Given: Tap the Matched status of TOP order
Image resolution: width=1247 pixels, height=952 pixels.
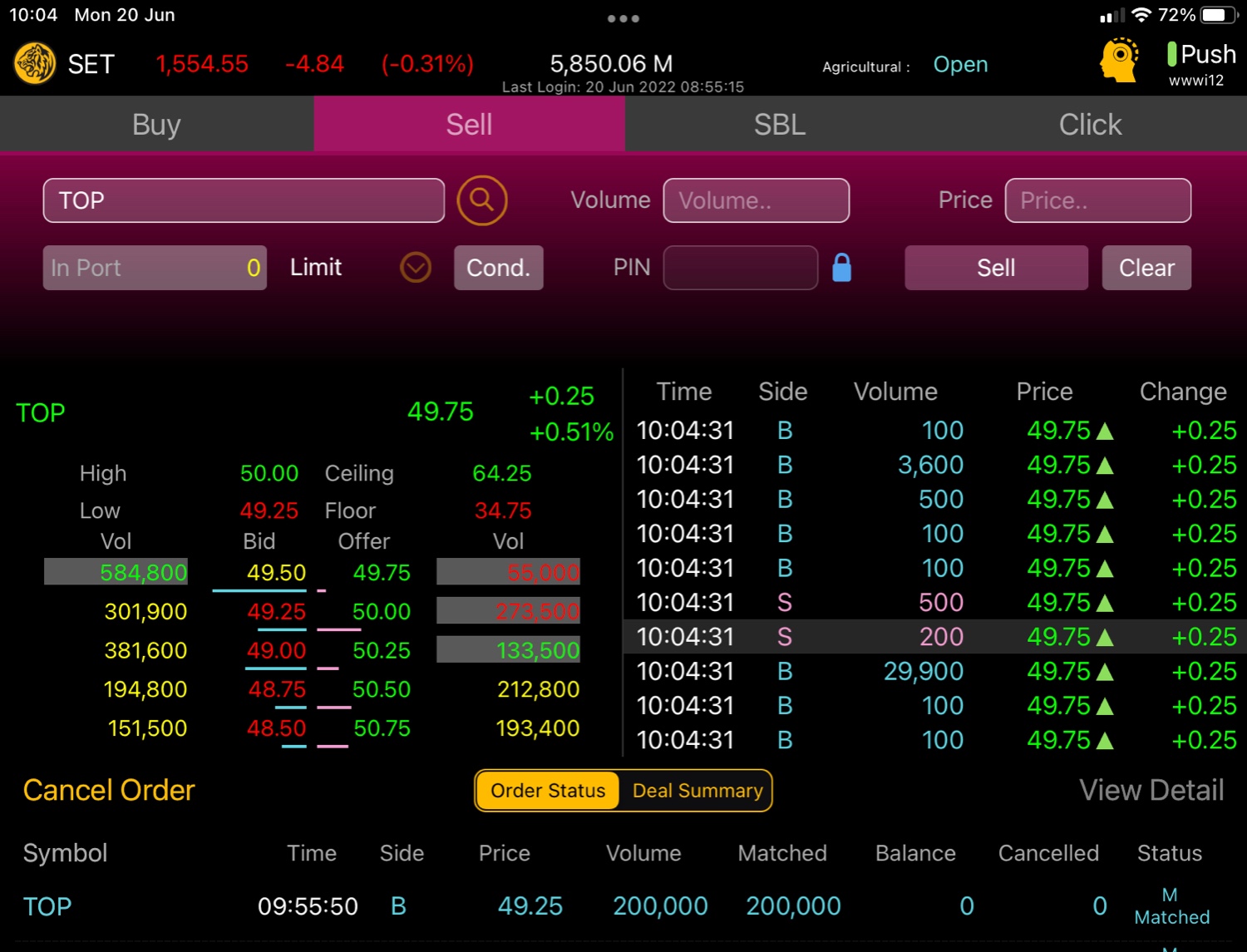Looking at the screenshot, I should pos(1172,906).
